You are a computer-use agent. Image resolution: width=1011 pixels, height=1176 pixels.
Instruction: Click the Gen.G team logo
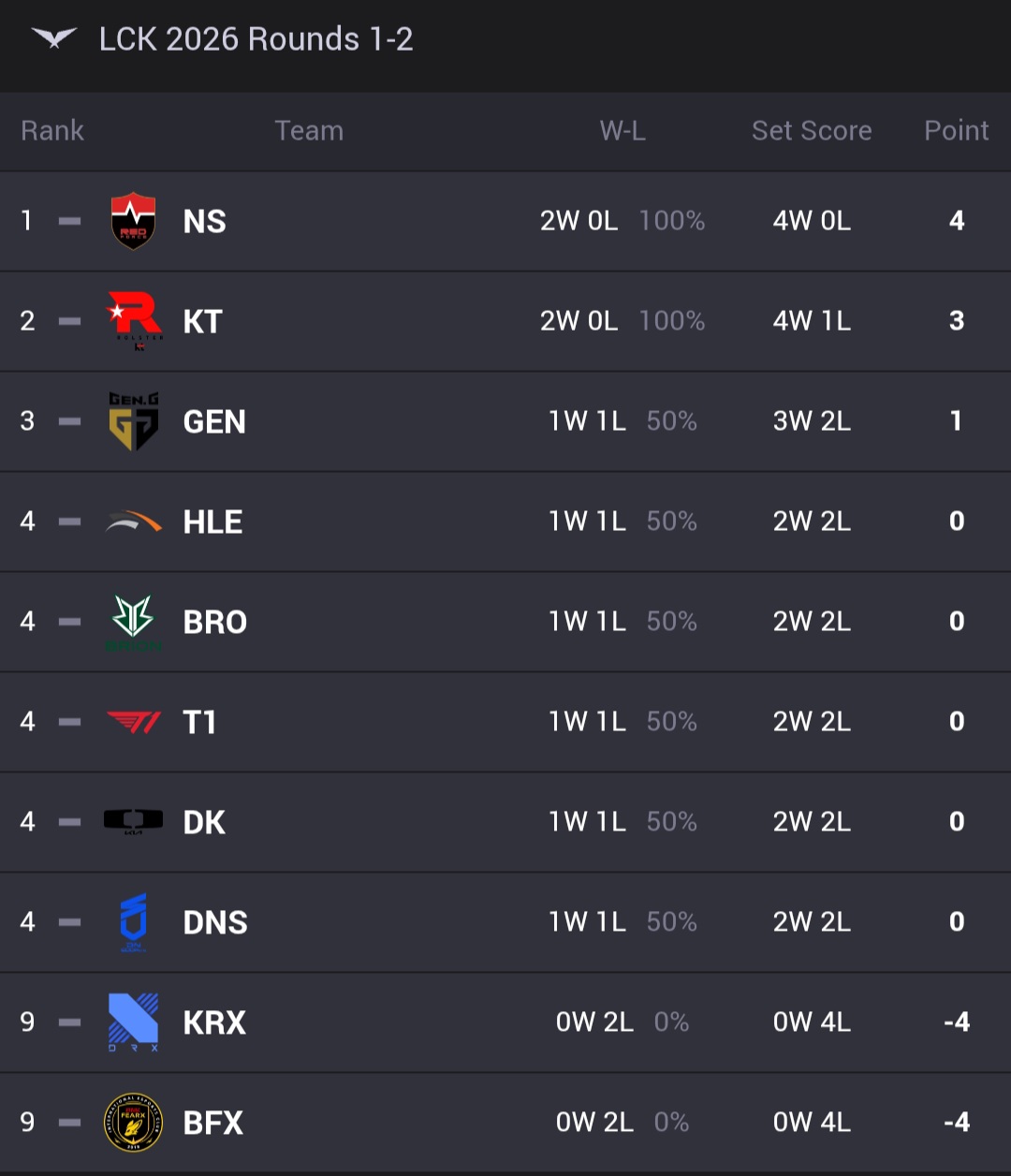point(133,421)
